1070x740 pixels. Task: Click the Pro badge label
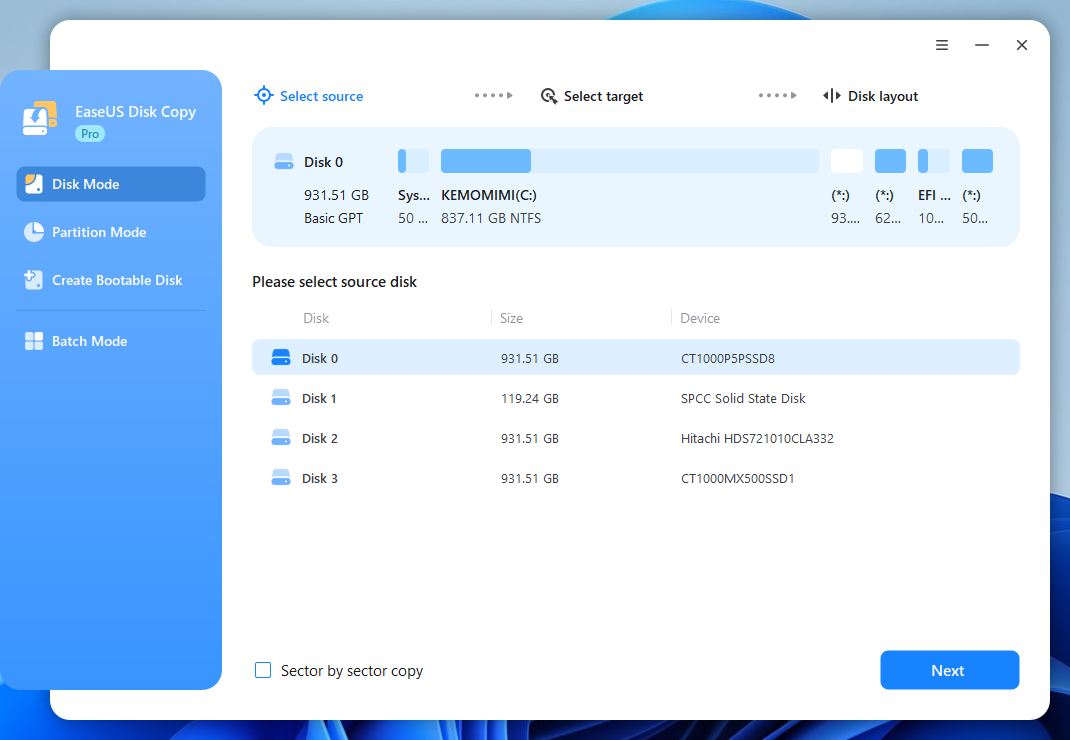pyautogui.click(x=90, y=133)
